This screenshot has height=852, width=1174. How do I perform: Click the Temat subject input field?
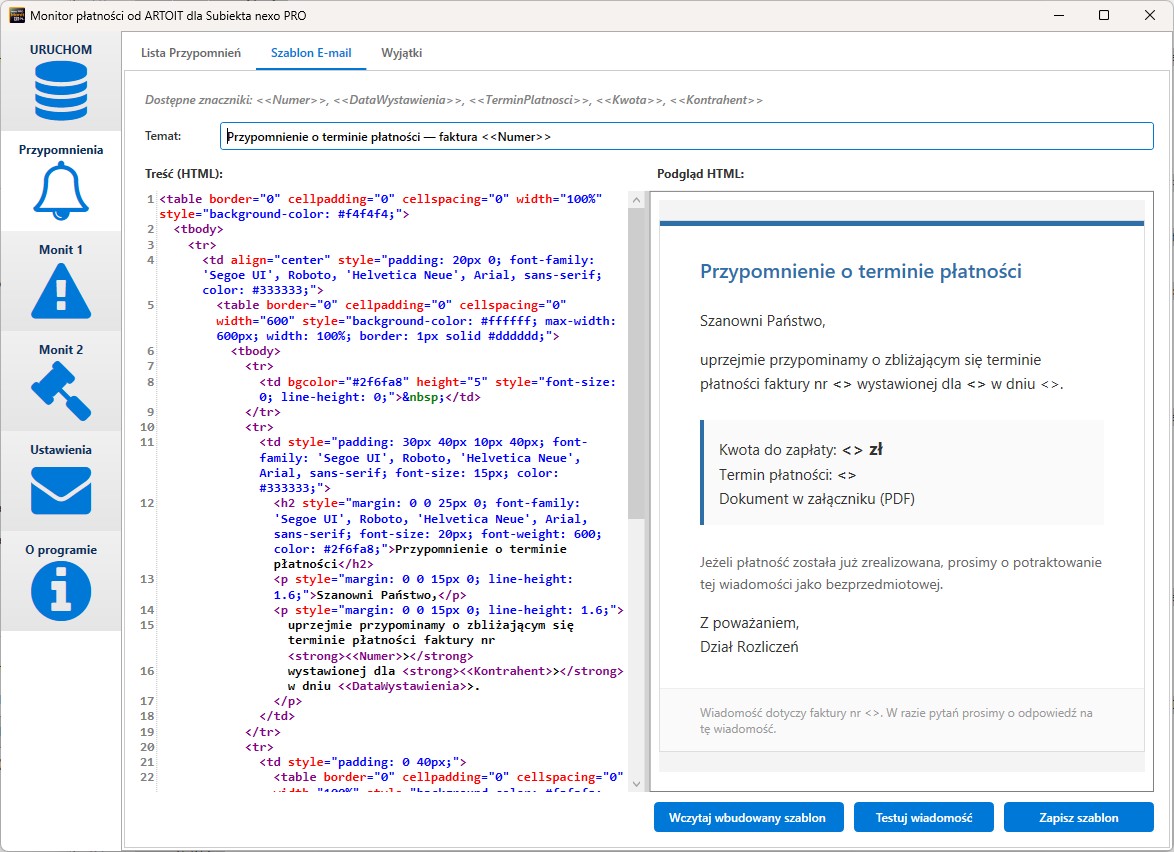pos(687,136)
